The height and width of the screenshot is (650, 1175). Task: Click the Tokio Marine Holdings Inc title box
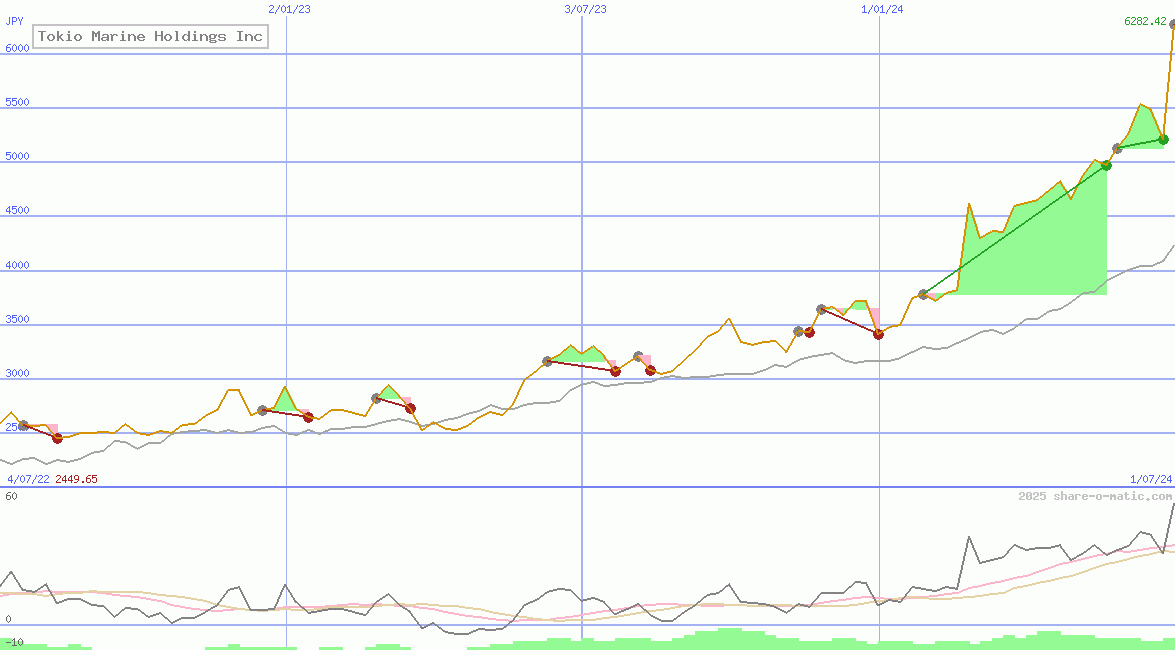151,37
